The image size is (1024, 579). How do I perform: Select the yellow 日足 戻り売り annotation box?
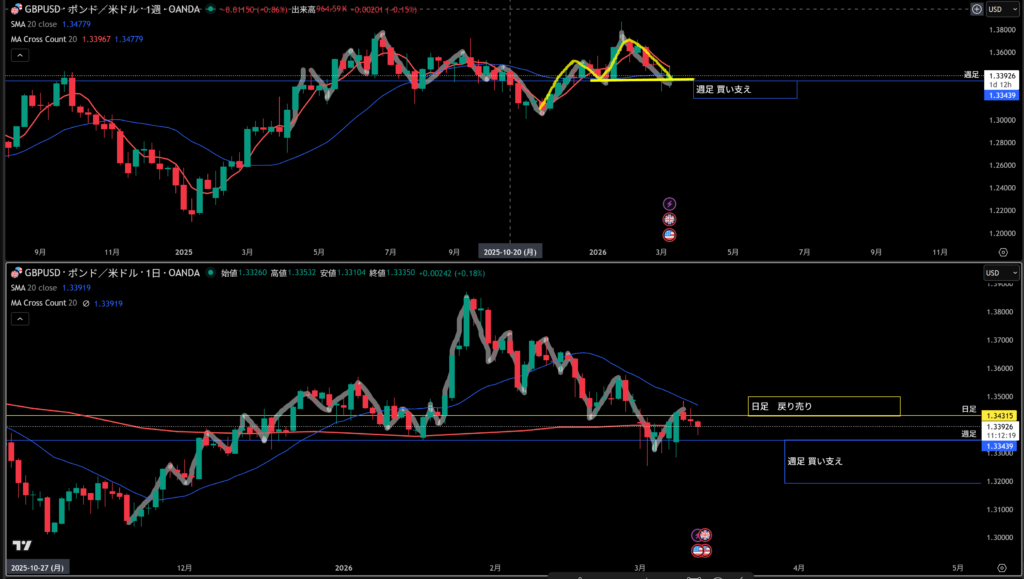point(824,406)
